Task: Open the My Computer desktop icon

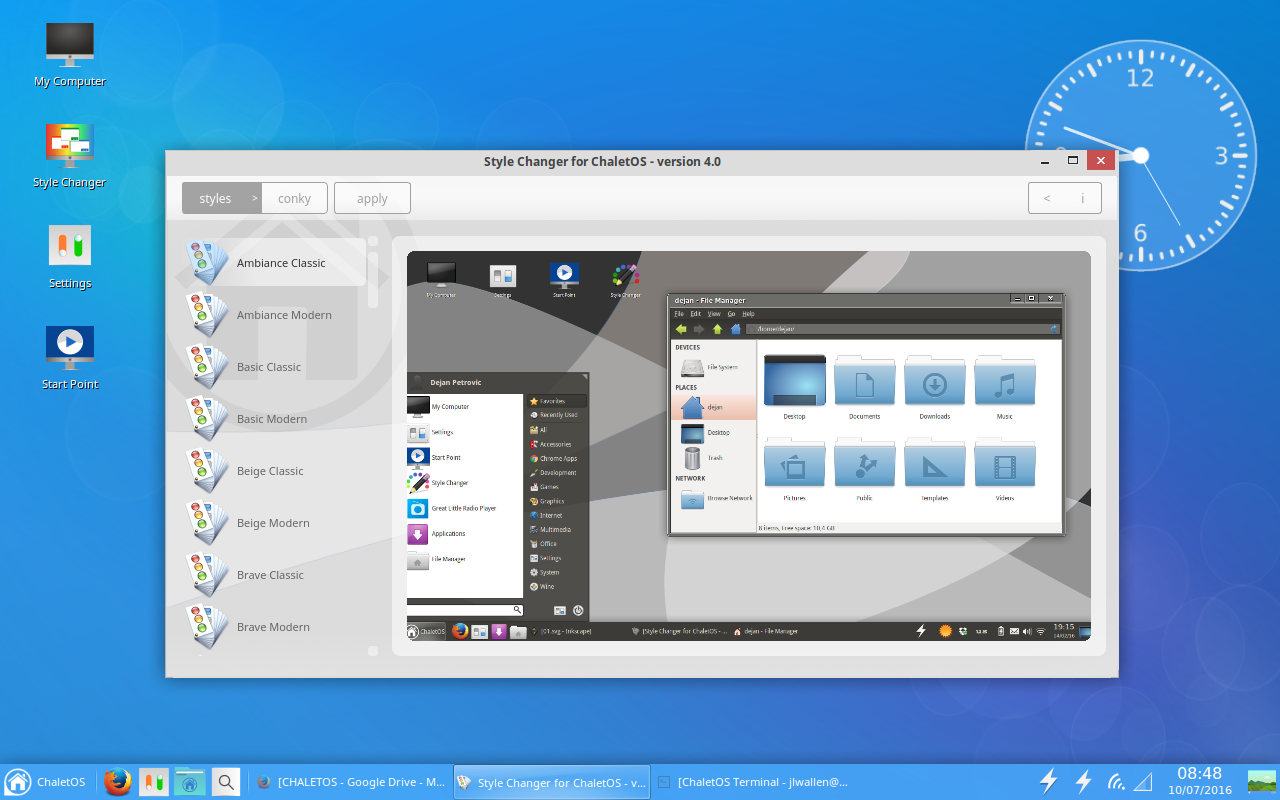Action: coord(70,54)
